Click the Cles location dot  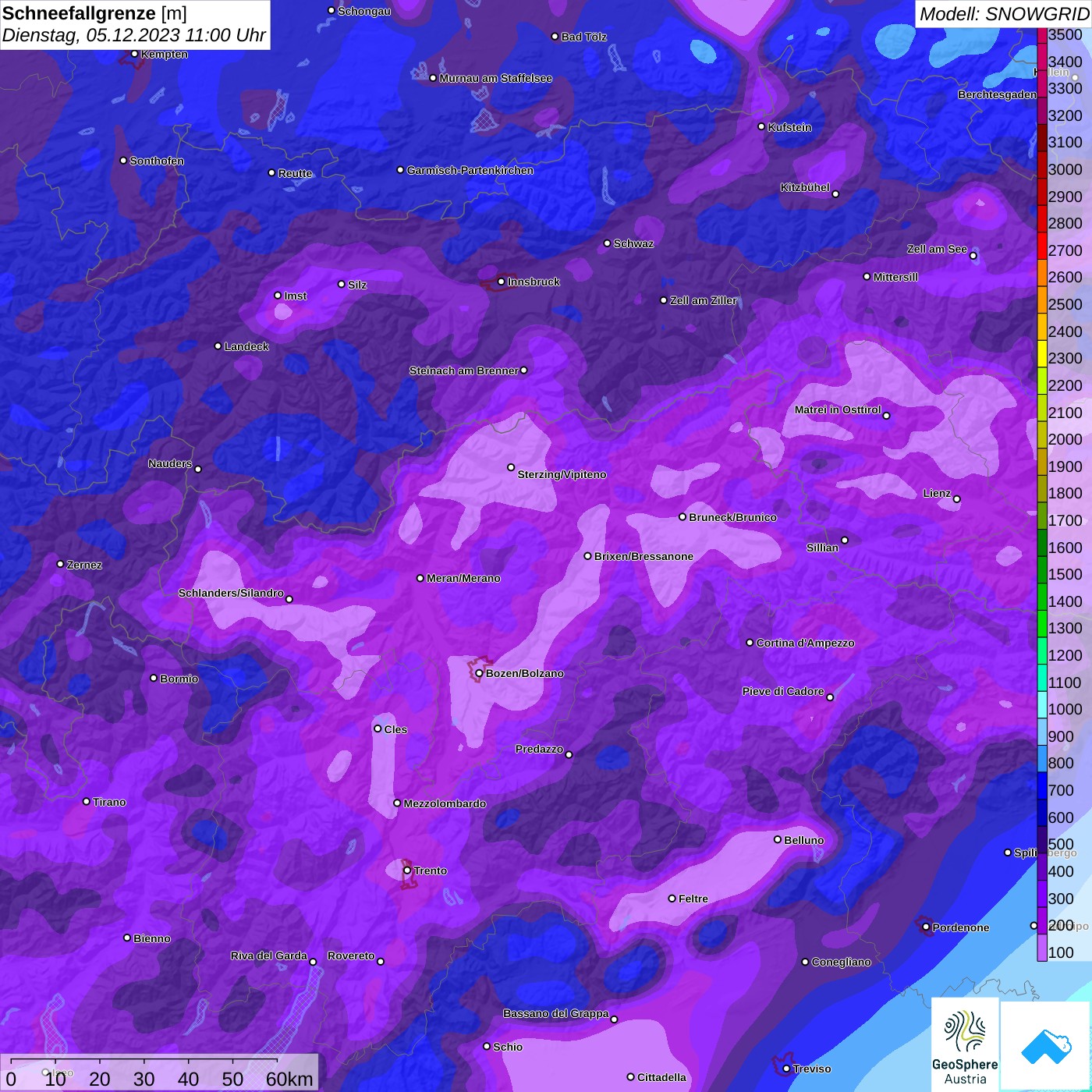click(378, 729)
